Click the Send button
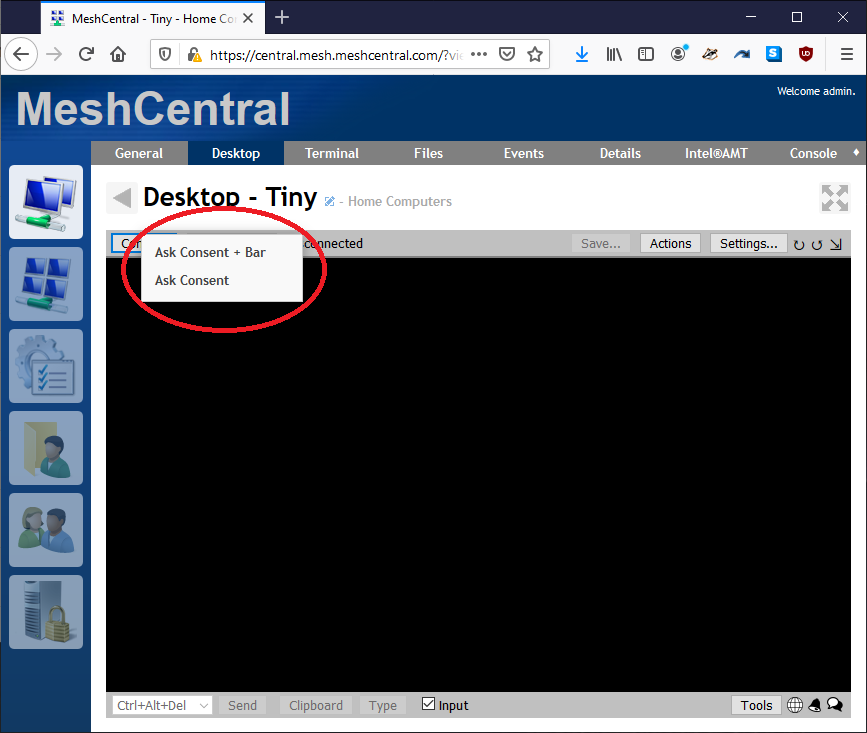The height and width of the screenshot is (733, 867). 242,705
